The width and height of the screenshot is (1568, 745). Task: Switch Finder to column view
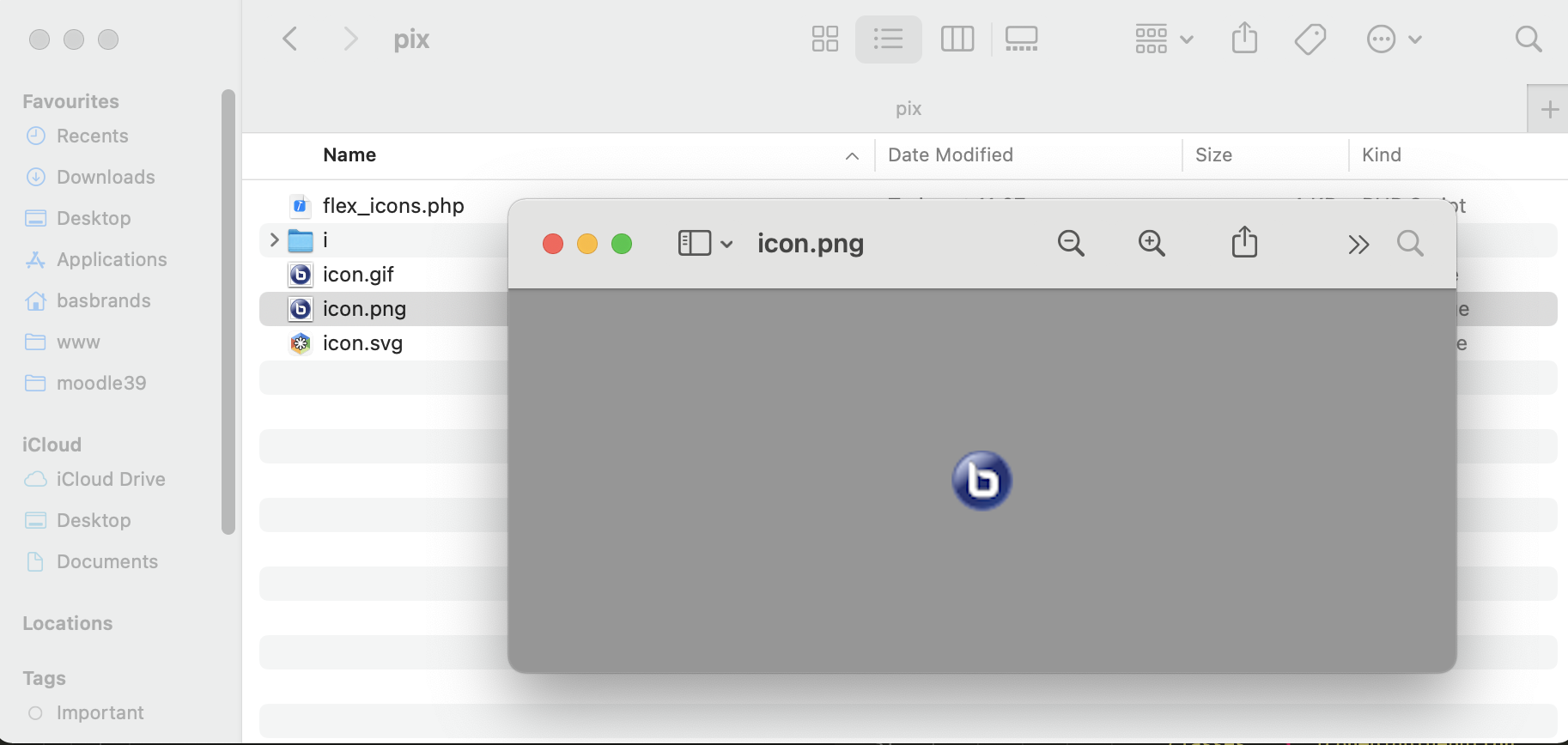pos(957,39)
